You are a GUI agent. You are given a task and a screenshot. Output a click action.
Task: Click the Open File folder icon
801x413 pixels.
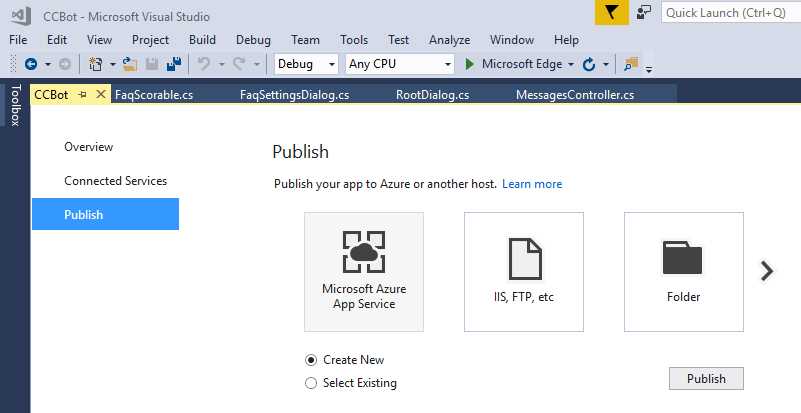pyautogui.click(x=130, y=64)
